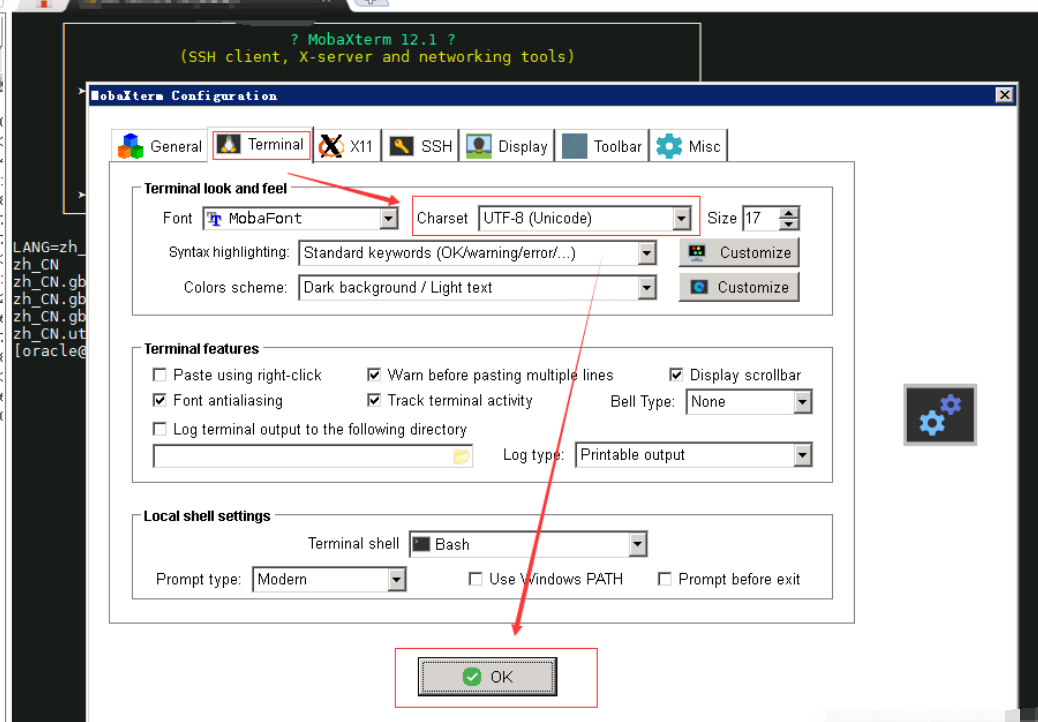Open the Bell Type dropdown
The width and height of the screenshot is (1038, 722).
pos(802,402)
